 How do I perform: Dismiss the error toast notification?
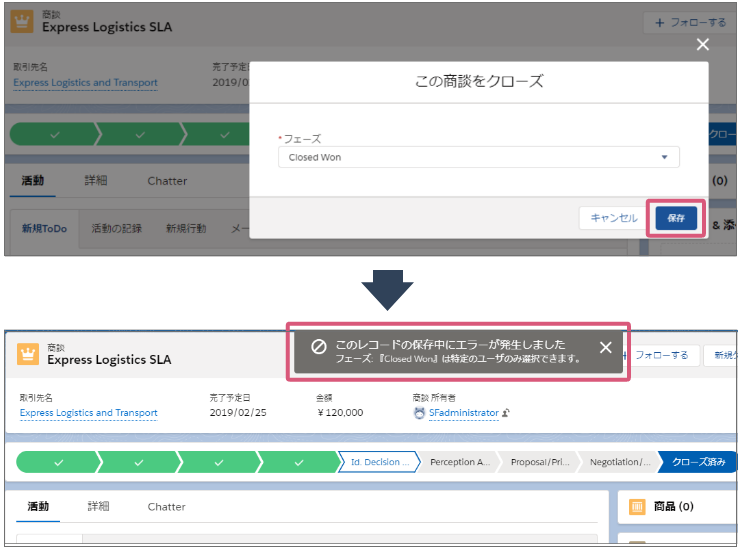(605, 347)
